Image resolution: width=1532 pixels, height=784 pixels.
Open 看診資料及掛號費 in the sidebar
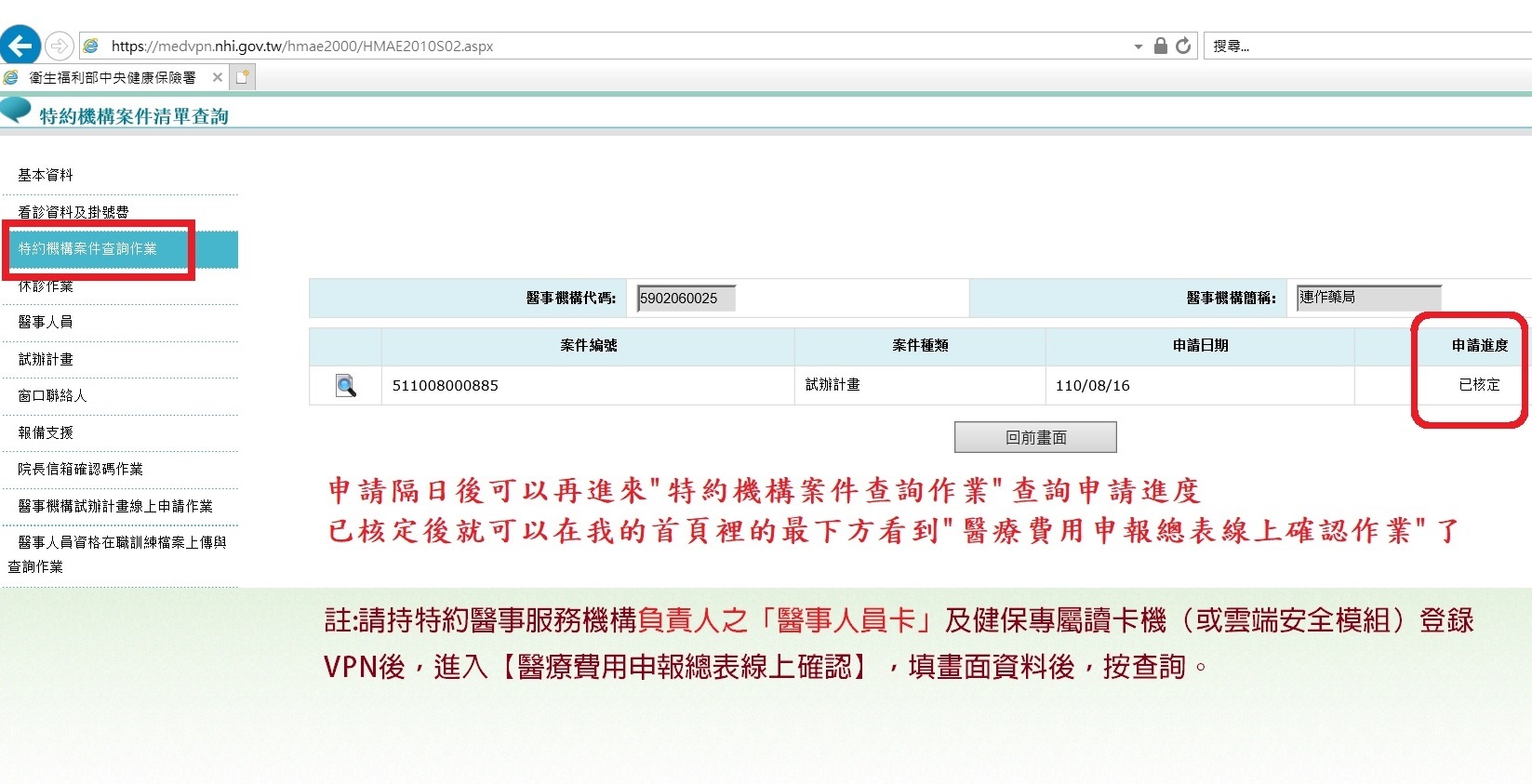tap(73, 212)
